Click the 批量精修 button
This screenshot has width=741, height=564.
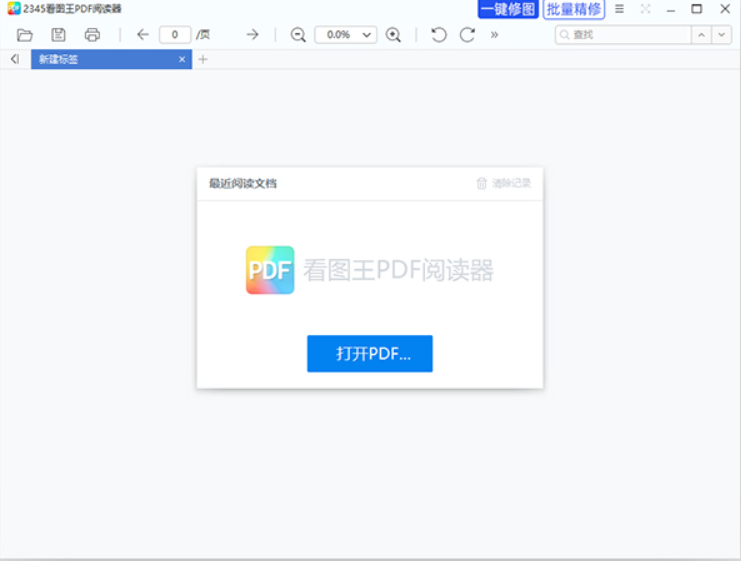coord(574,9)
